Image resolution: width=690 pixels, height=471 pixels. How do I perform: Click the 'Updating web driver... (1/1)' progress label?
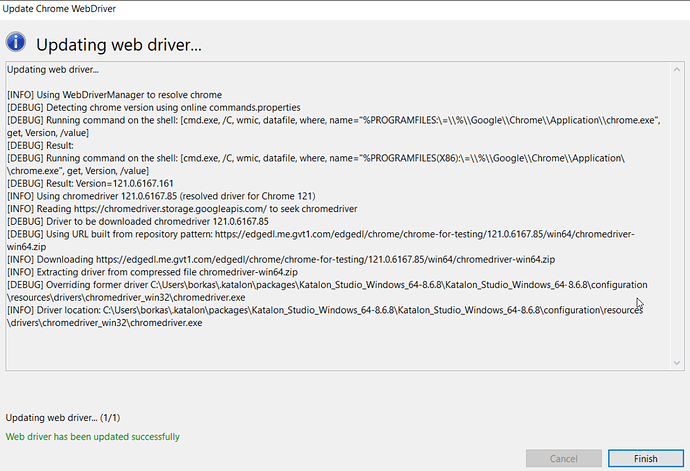(63, 417)
